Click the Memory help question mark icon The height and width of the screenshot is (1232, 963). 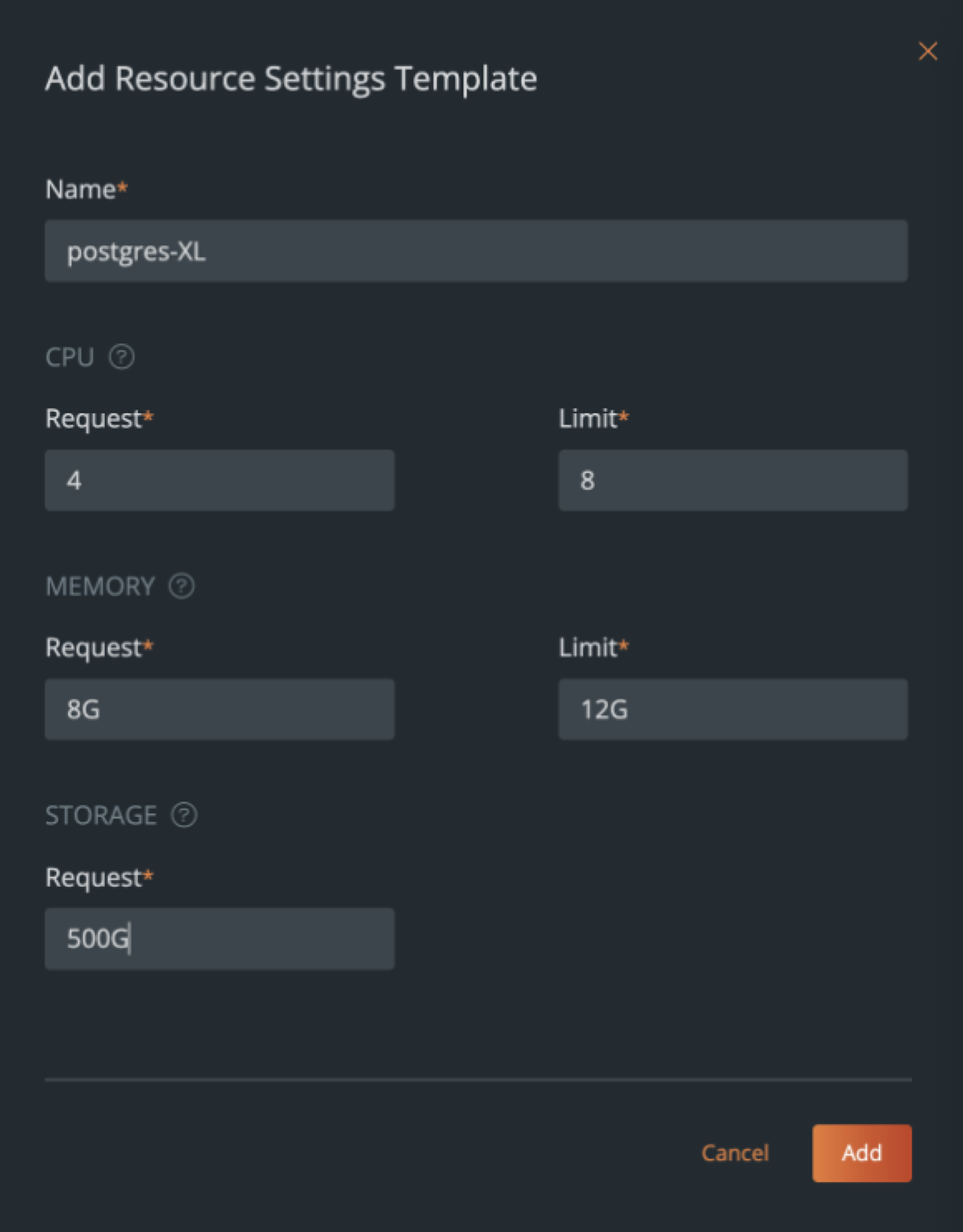coord(182,586)
